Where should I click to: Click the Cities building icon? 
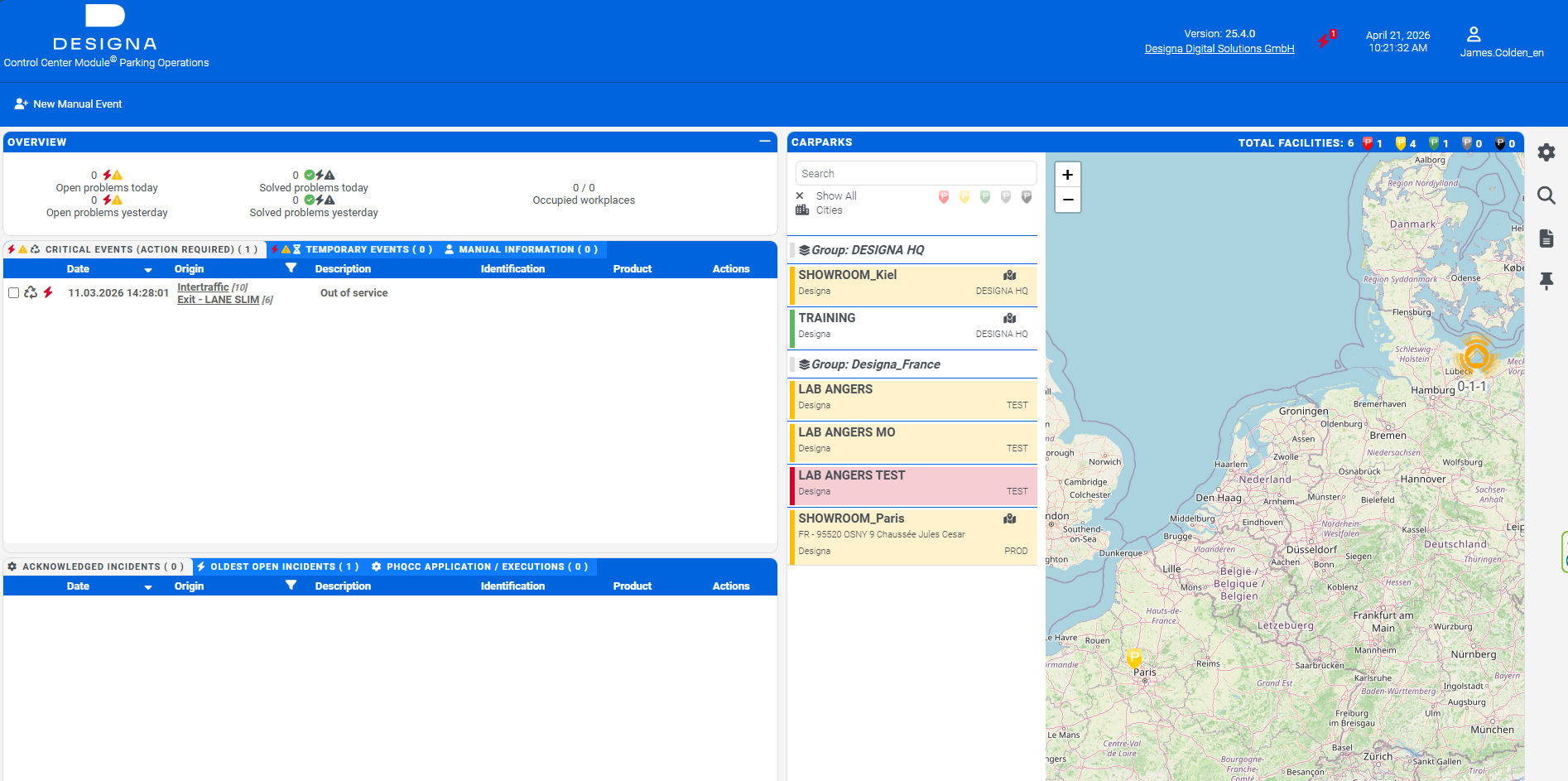(x=802, y=210)
